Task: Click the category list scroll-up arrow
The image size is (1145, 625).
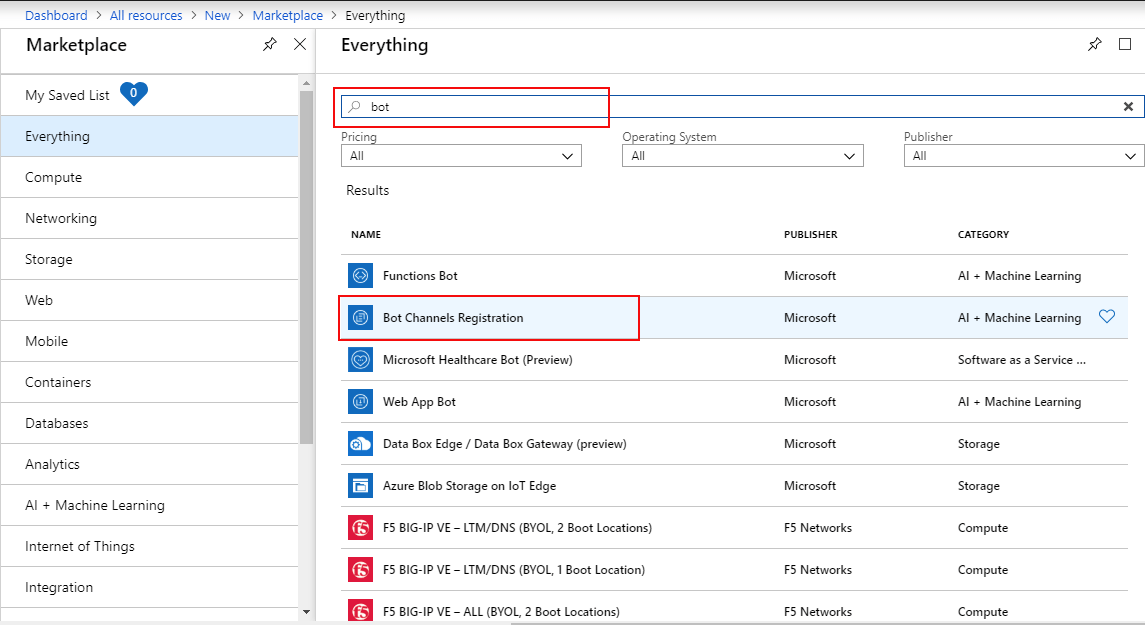Action: click(x=306, y=83)
